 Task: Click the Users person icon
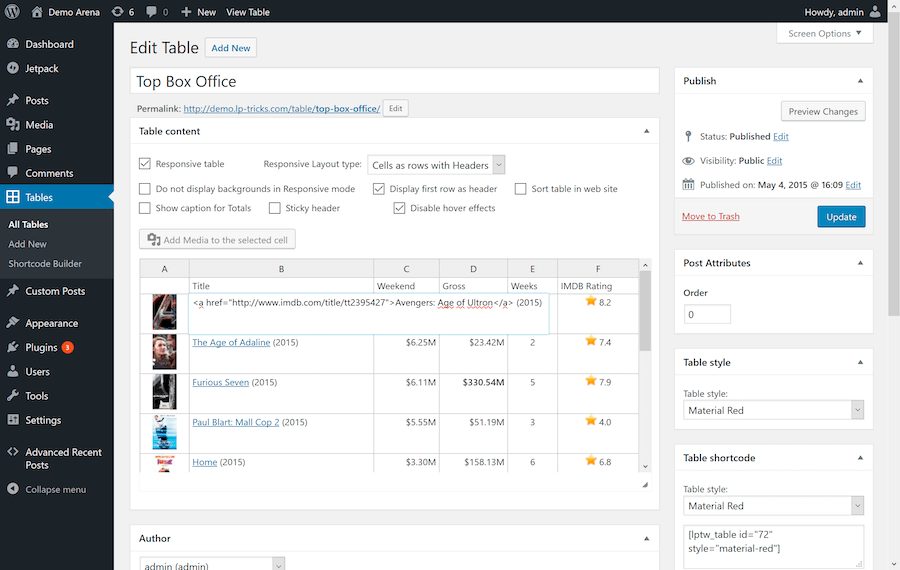click(13, 371)
